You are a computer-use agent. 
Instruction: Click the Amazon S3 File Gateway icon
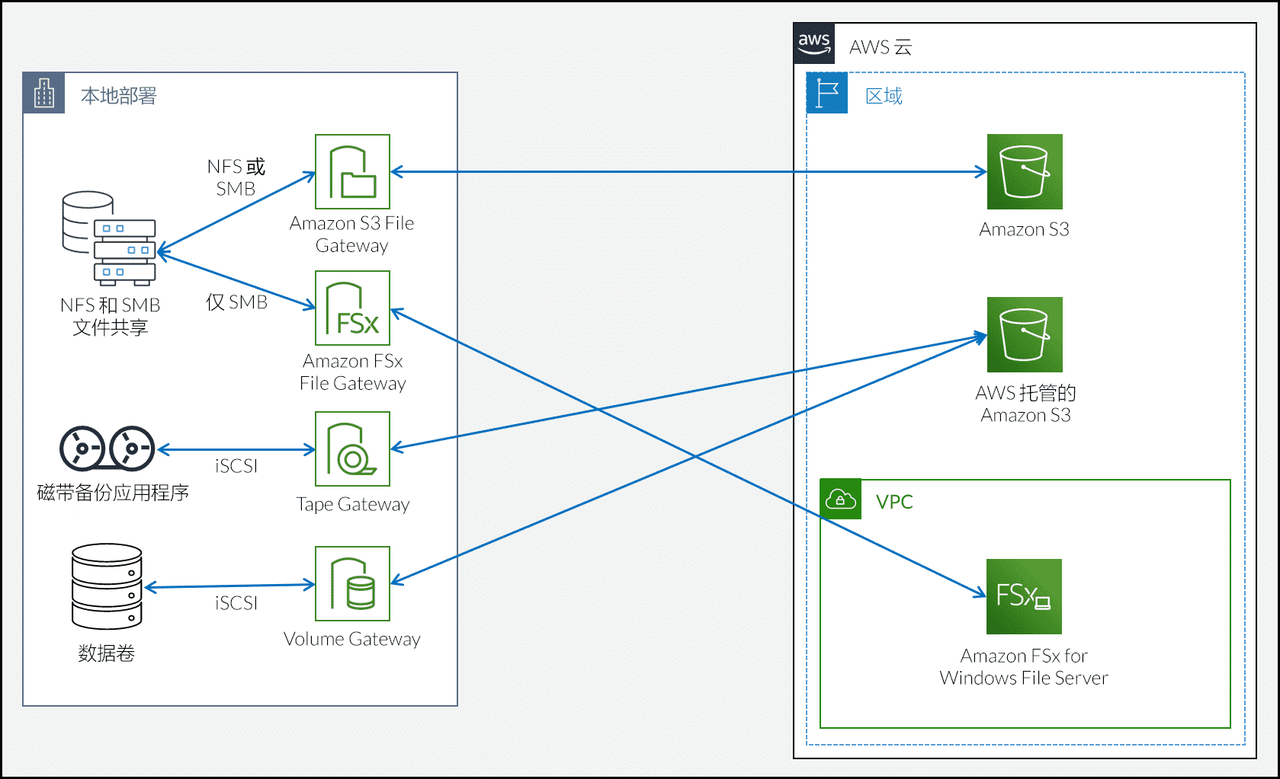pos(352,172)
